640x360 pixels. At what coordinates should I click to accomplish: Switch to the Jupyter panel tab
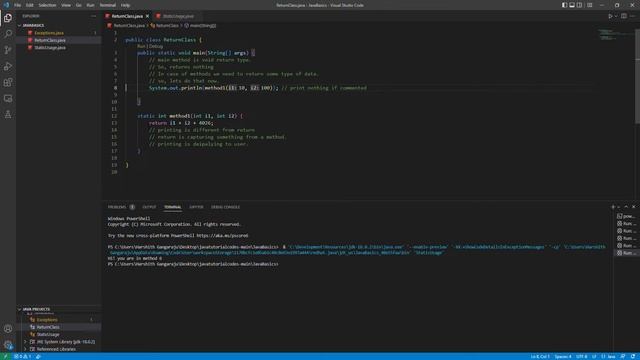(196, 207)
